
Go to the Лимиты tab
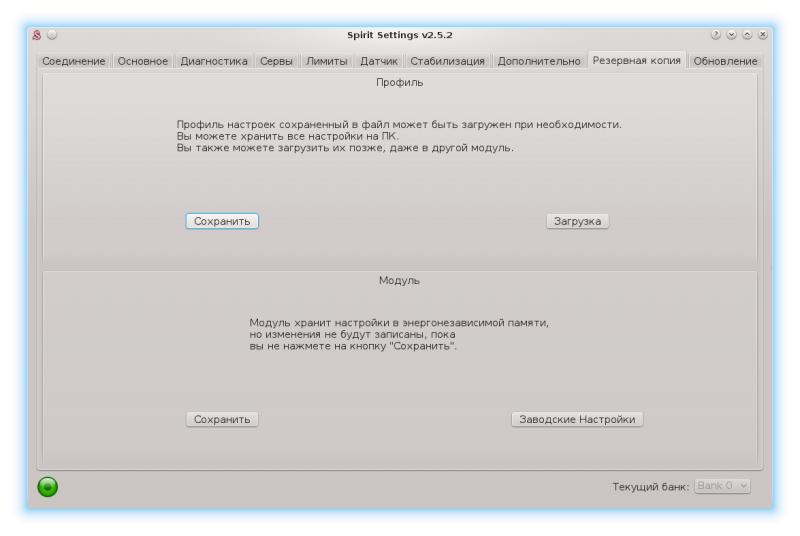tap(327, 61)
